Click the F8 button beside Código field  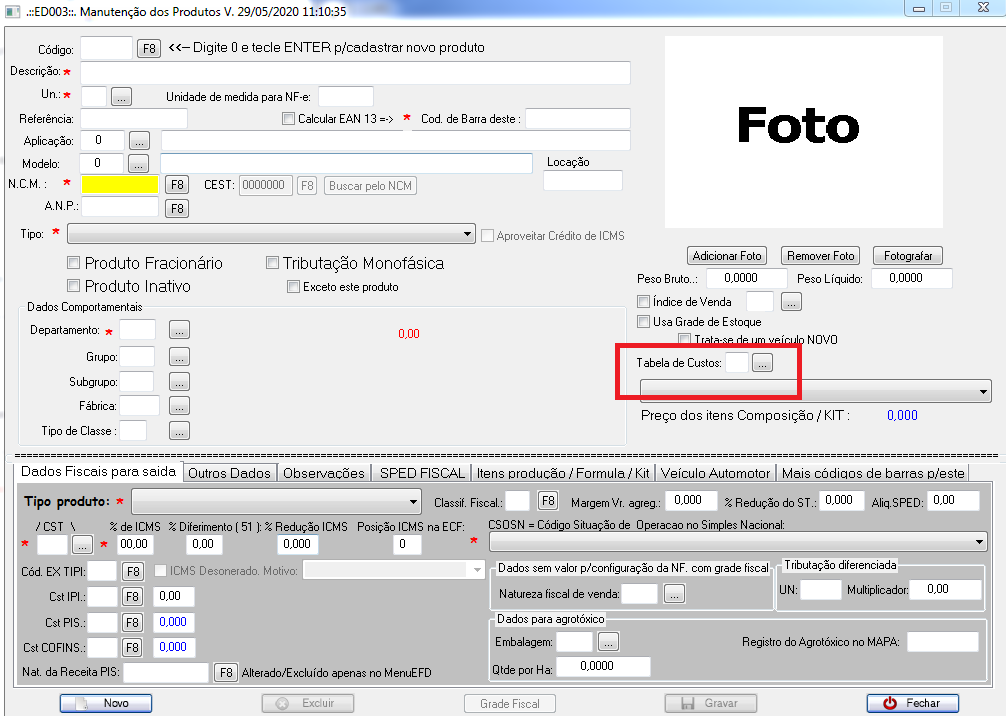point(148,48)
